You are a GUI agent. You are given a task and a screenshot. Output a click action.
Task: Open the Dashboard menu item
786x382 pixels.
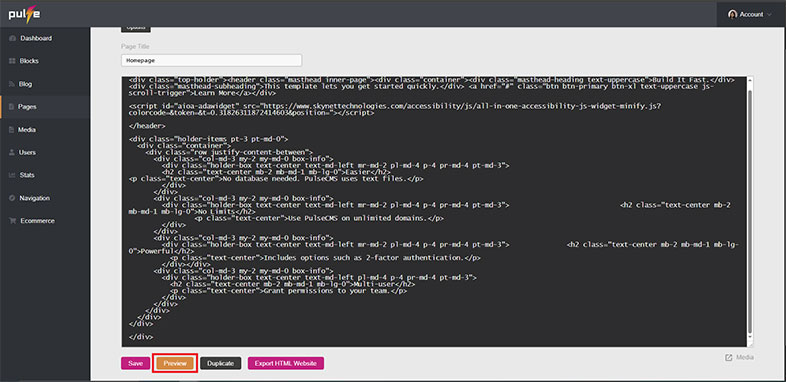[x=36, y=38]
